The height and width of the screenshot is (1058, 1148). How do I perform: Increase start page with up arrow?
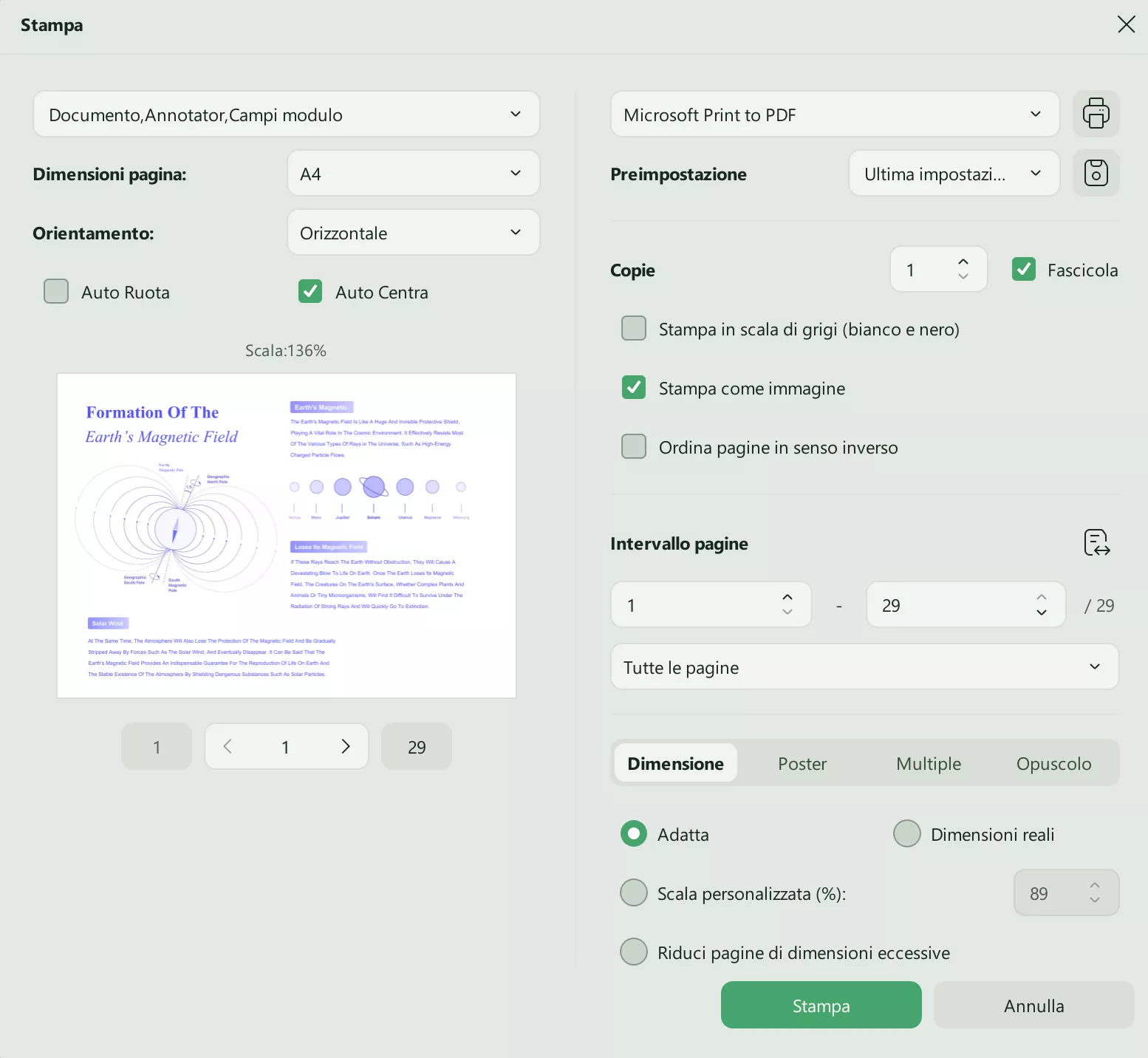(x=787, y=598)
